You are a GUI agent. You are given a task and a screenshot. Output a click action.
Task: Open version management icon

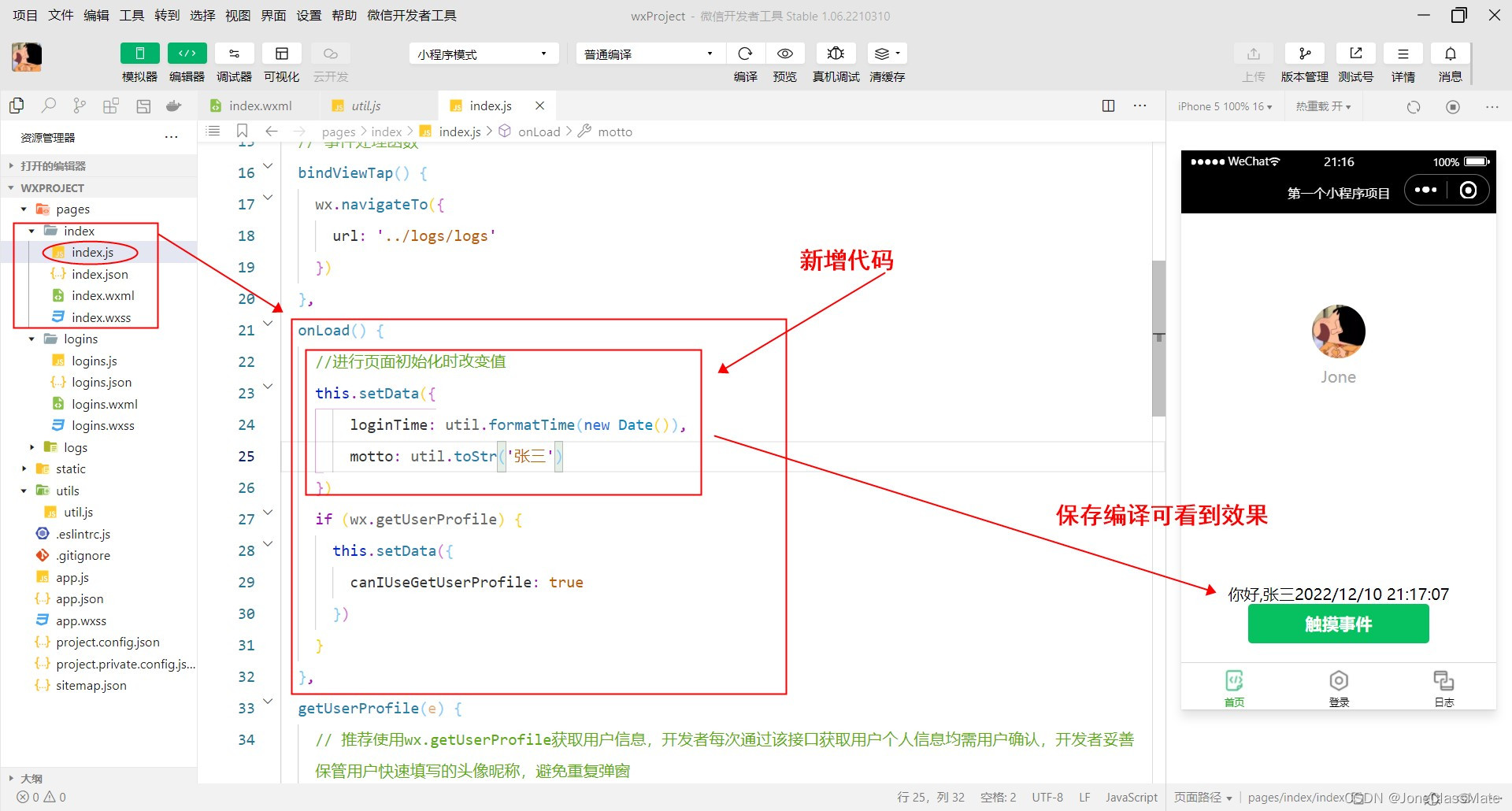1305,54
